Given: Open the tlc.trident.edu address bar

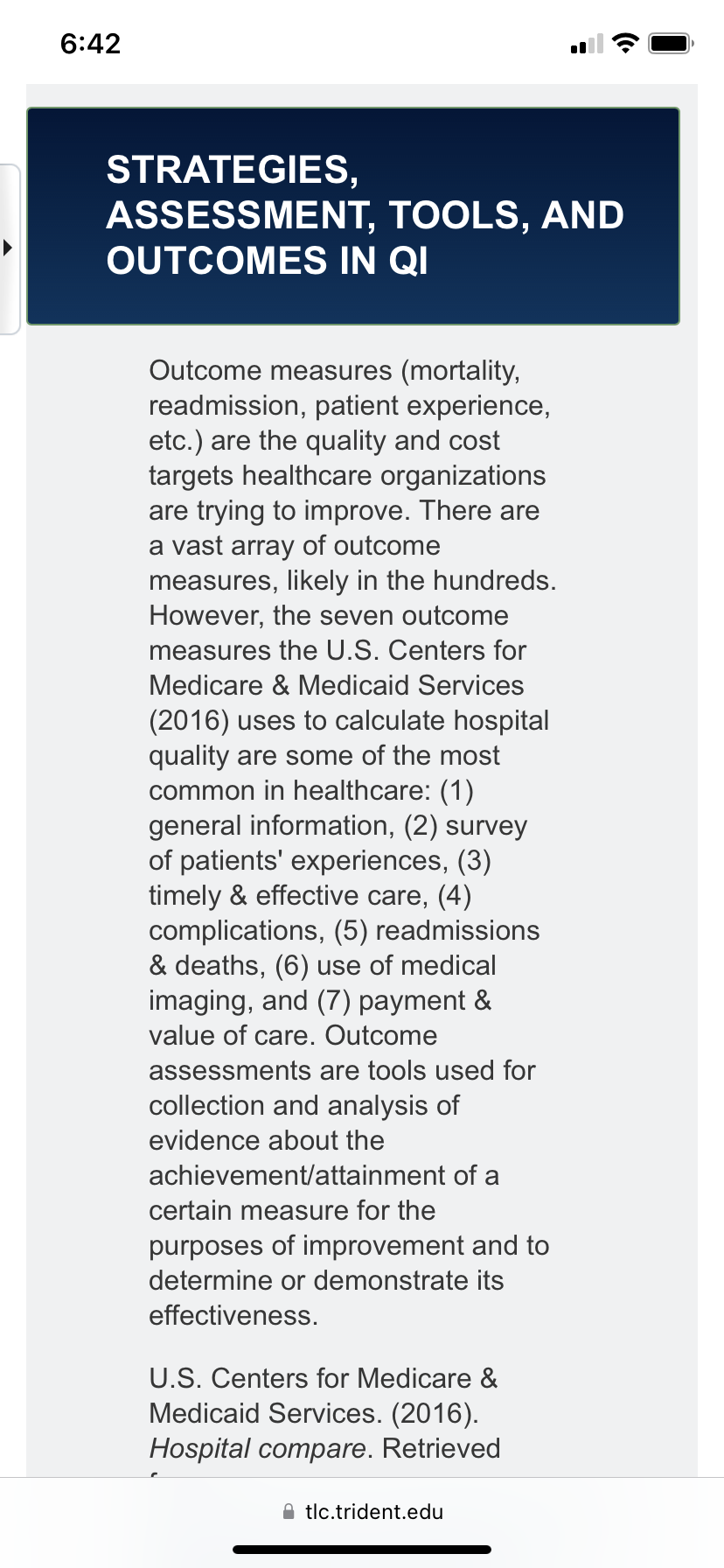Looking at the screenshot, I should click(x=362, y=1511).
